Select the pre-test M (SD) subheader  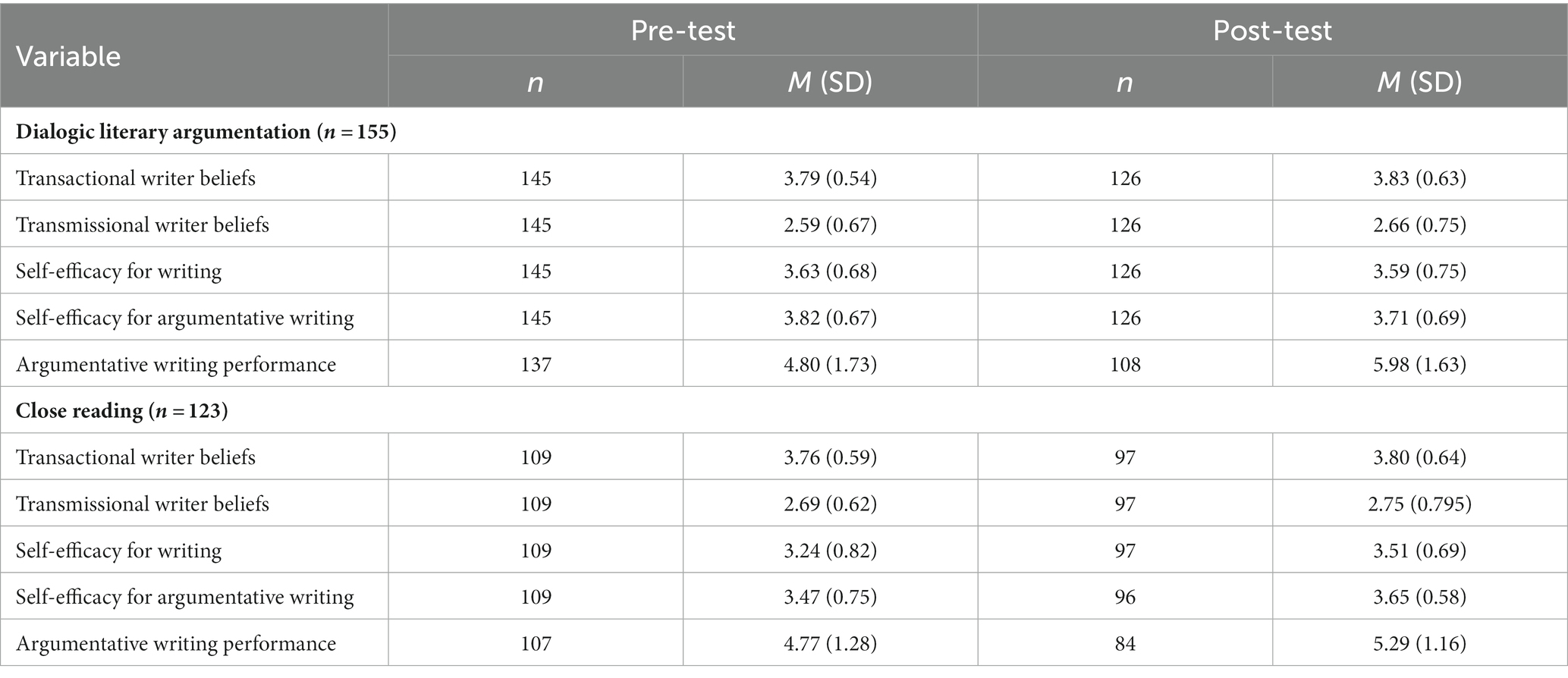[830, 81]
